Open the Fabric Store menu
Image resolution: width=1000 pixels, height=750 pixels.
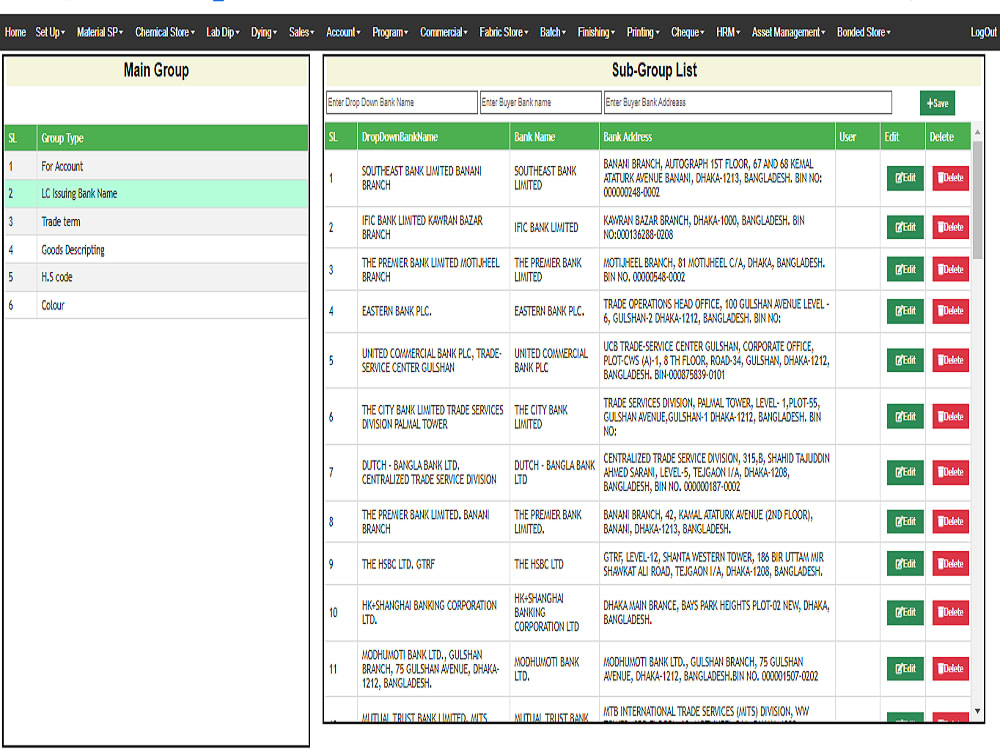click(504, 32)
